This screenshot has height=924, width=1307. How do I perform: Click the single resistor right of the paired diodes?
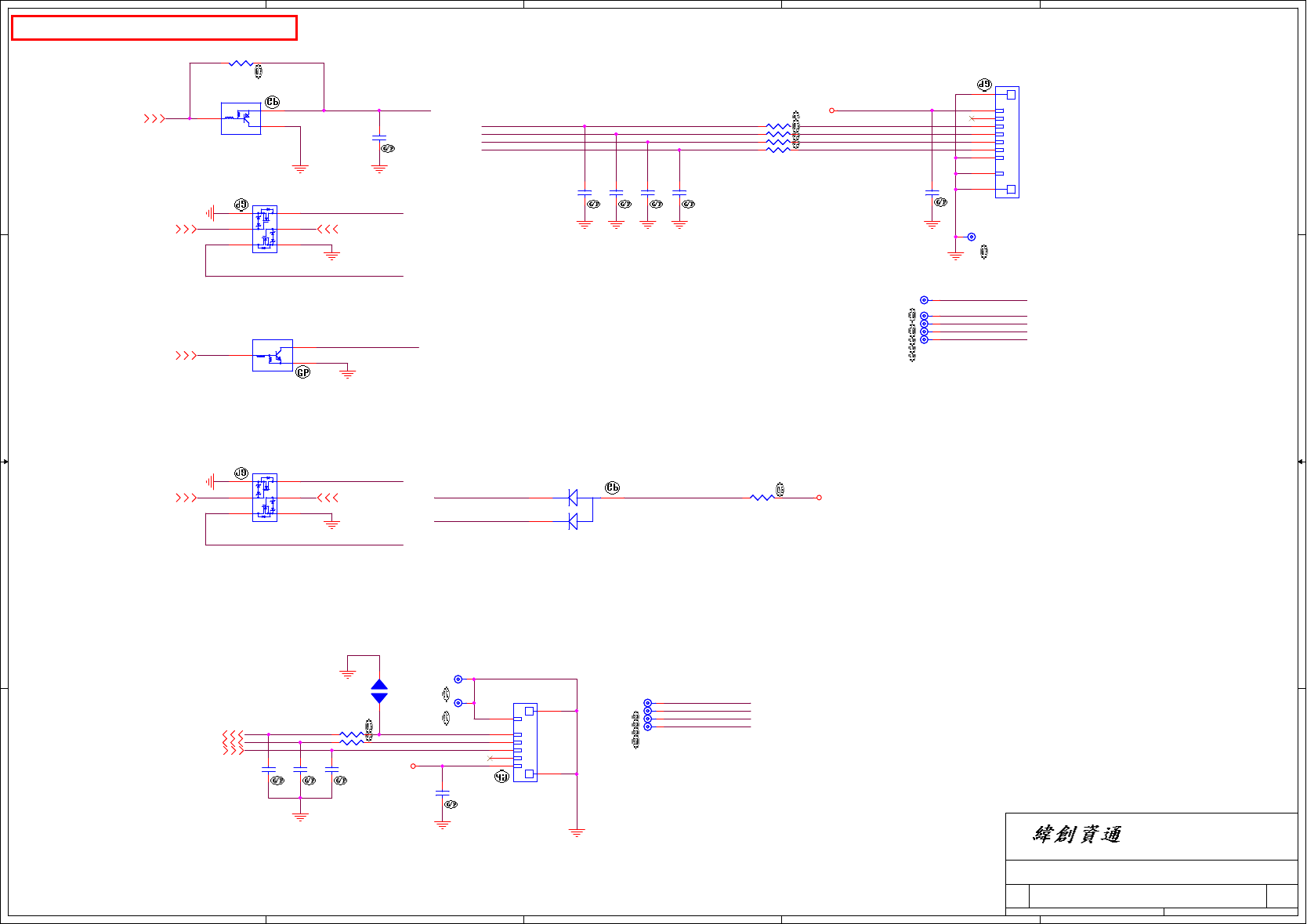pos(762,498)
